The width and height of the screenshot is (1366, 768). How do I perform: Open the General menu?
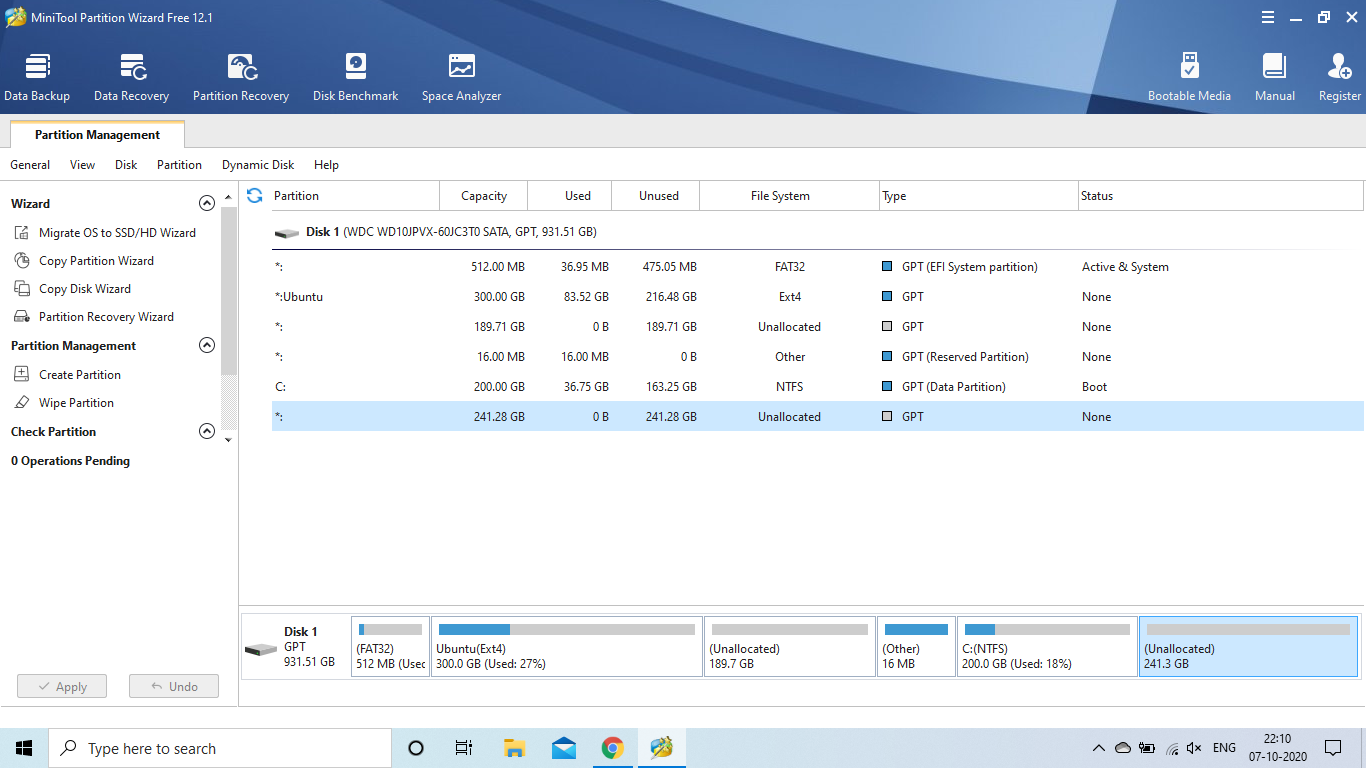[30, 165]
